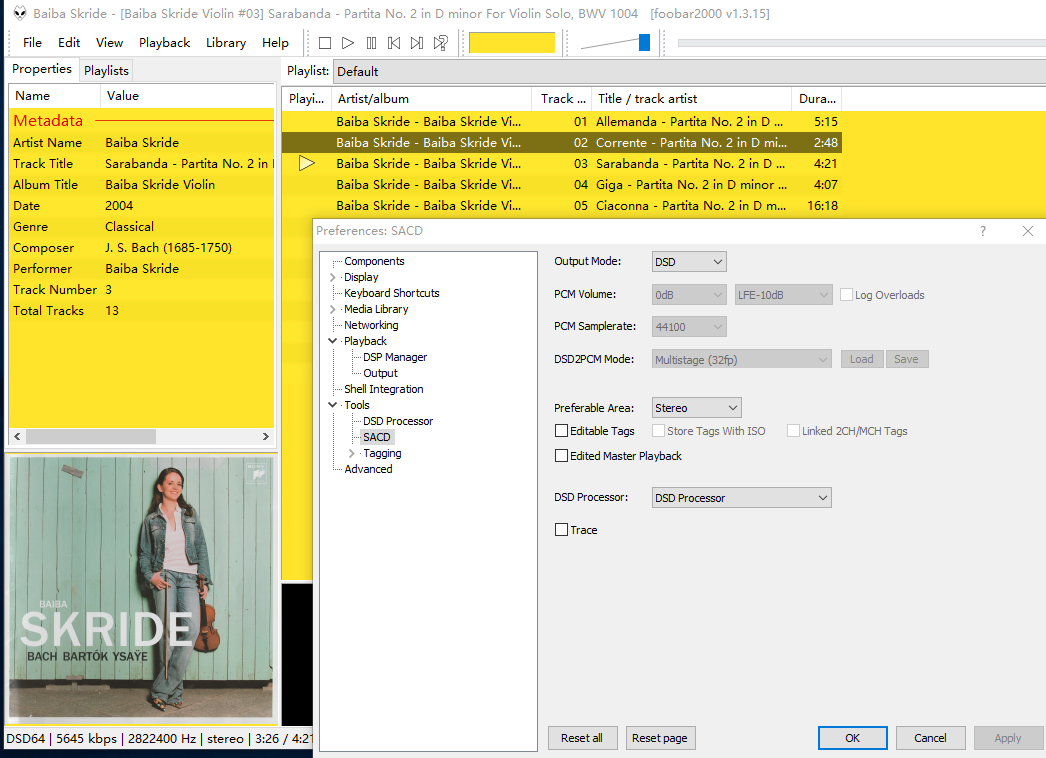Click the volume slider handle

(x=644, y=42)
